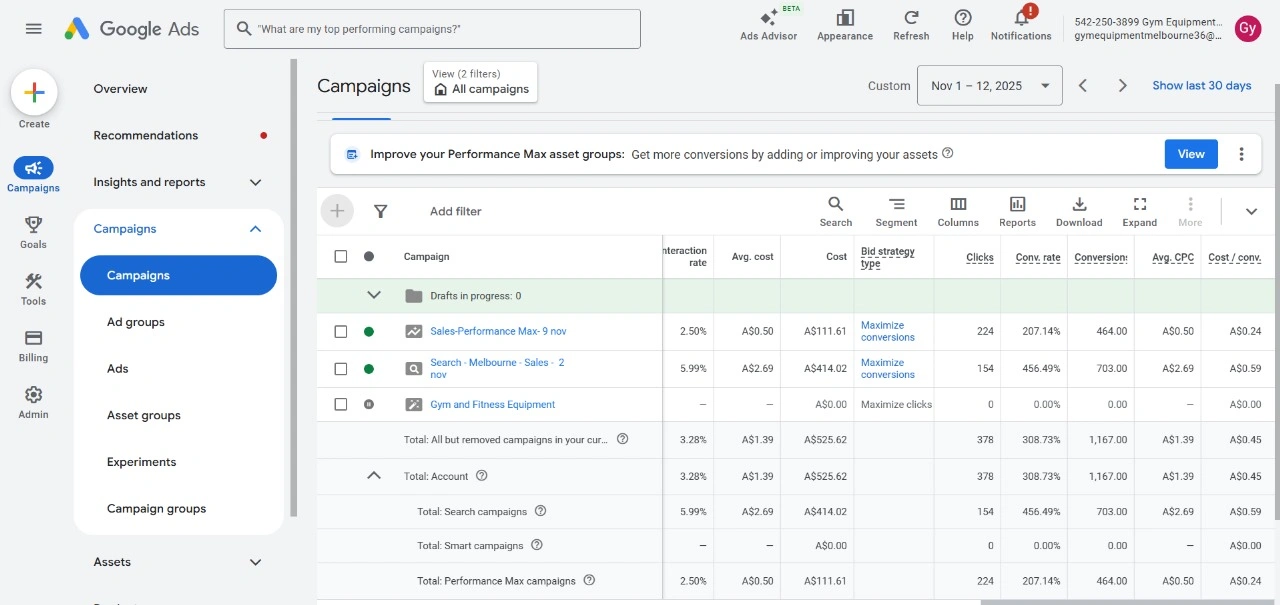Open Admin in the left rail
This screenshot has height=605, width=1280.
click(x=33, y=402)
